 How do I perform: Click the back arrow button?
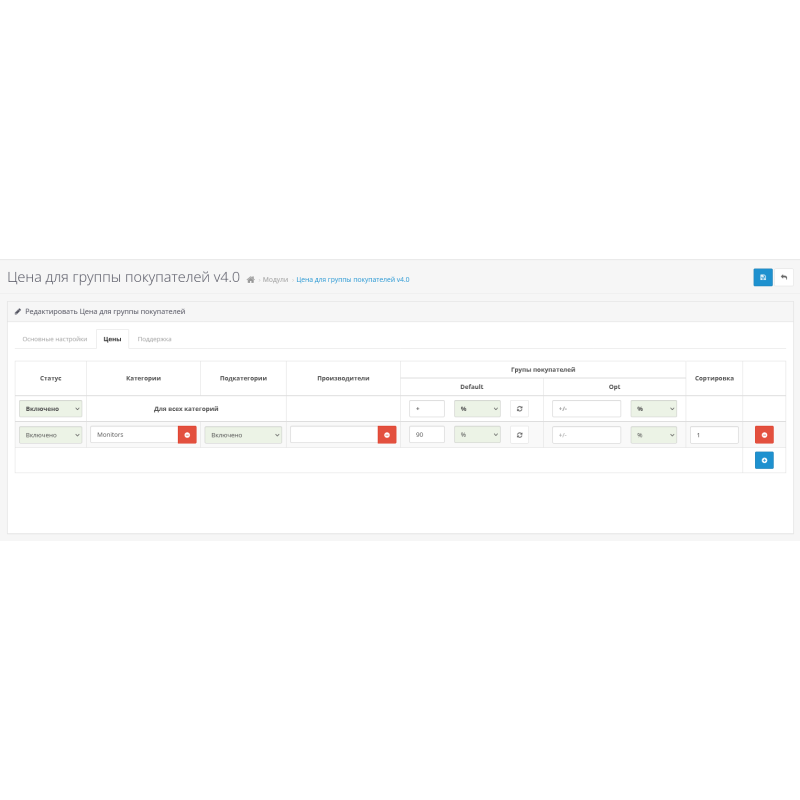point(784,277)
